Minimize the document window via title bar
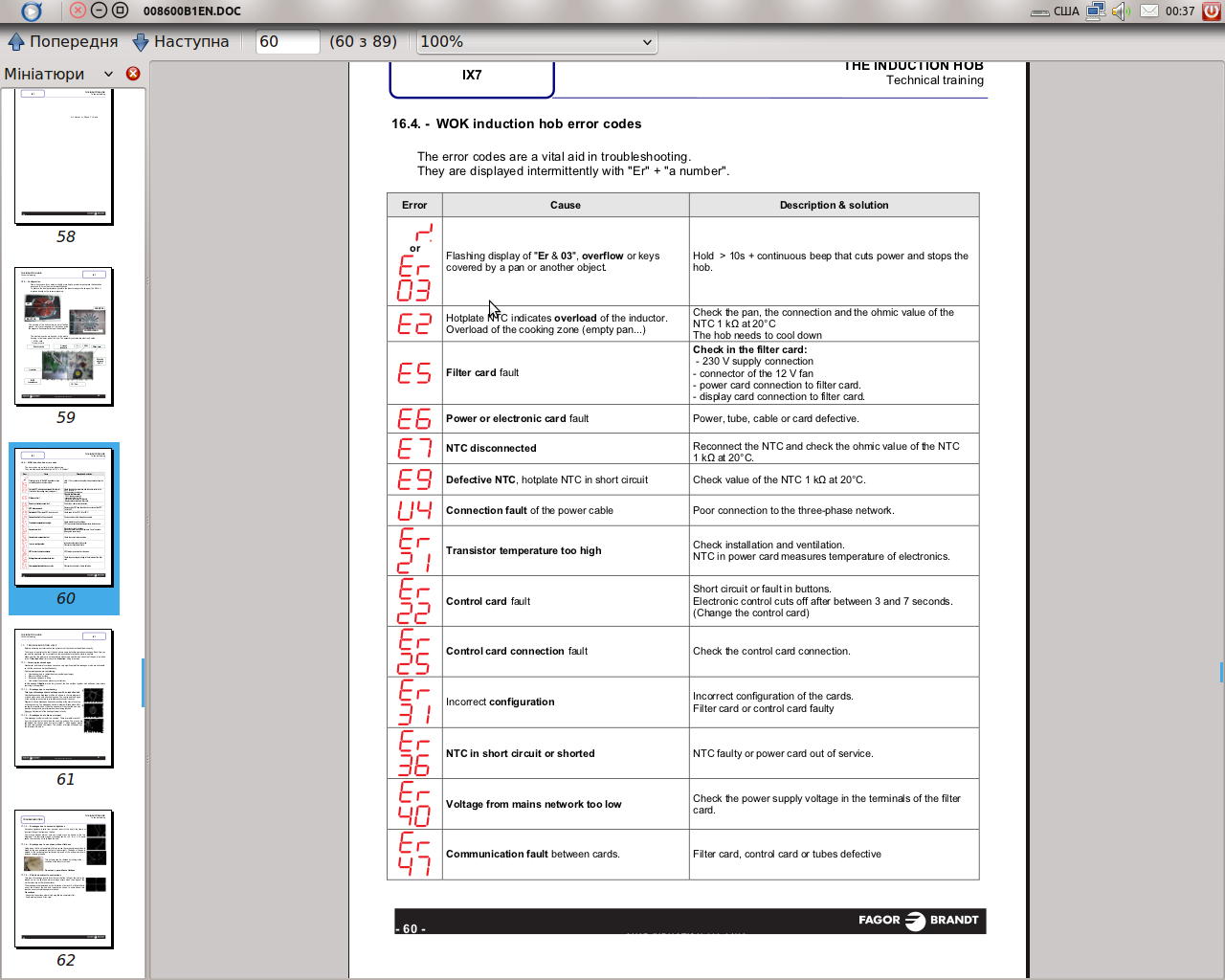This screenshot has height=980, width=1225. click(99, 11)
